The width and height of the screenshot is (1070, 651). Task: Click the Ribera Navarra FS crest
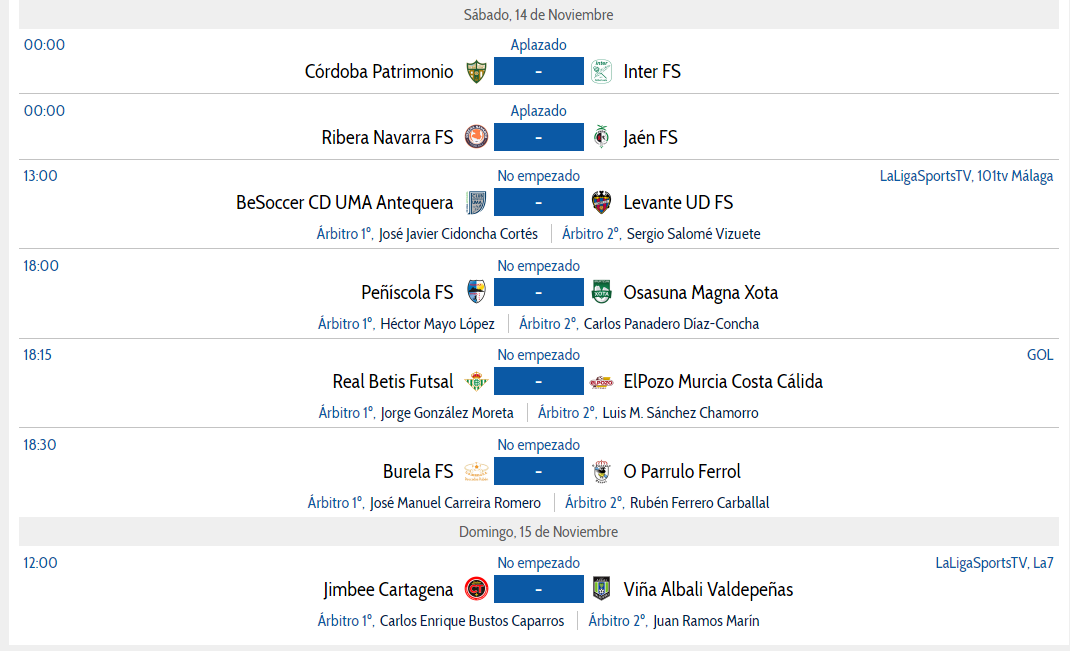tap(476, 137)
